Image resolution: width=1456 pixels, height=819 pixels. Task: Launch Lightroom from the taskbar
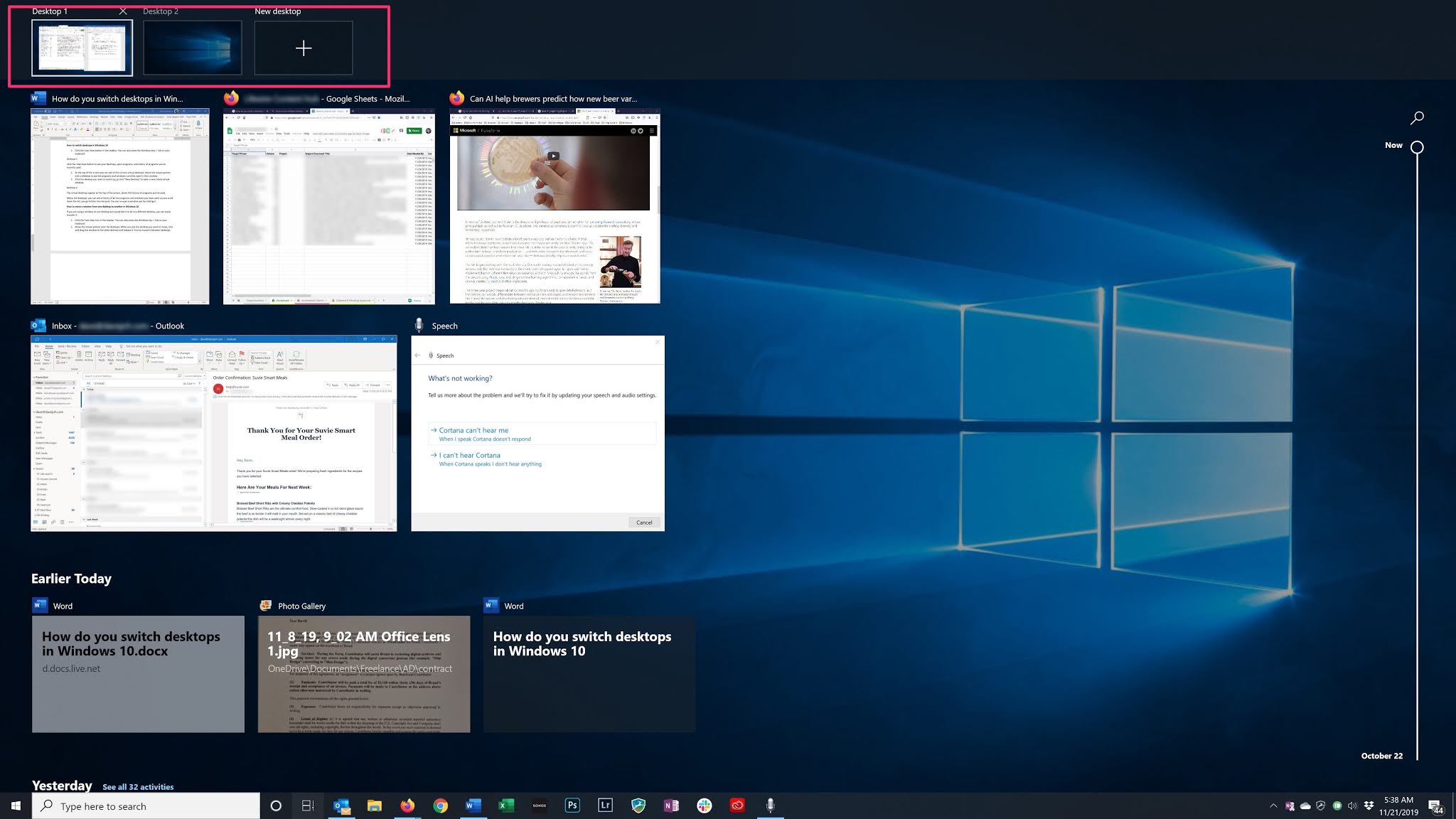point(605,805)
